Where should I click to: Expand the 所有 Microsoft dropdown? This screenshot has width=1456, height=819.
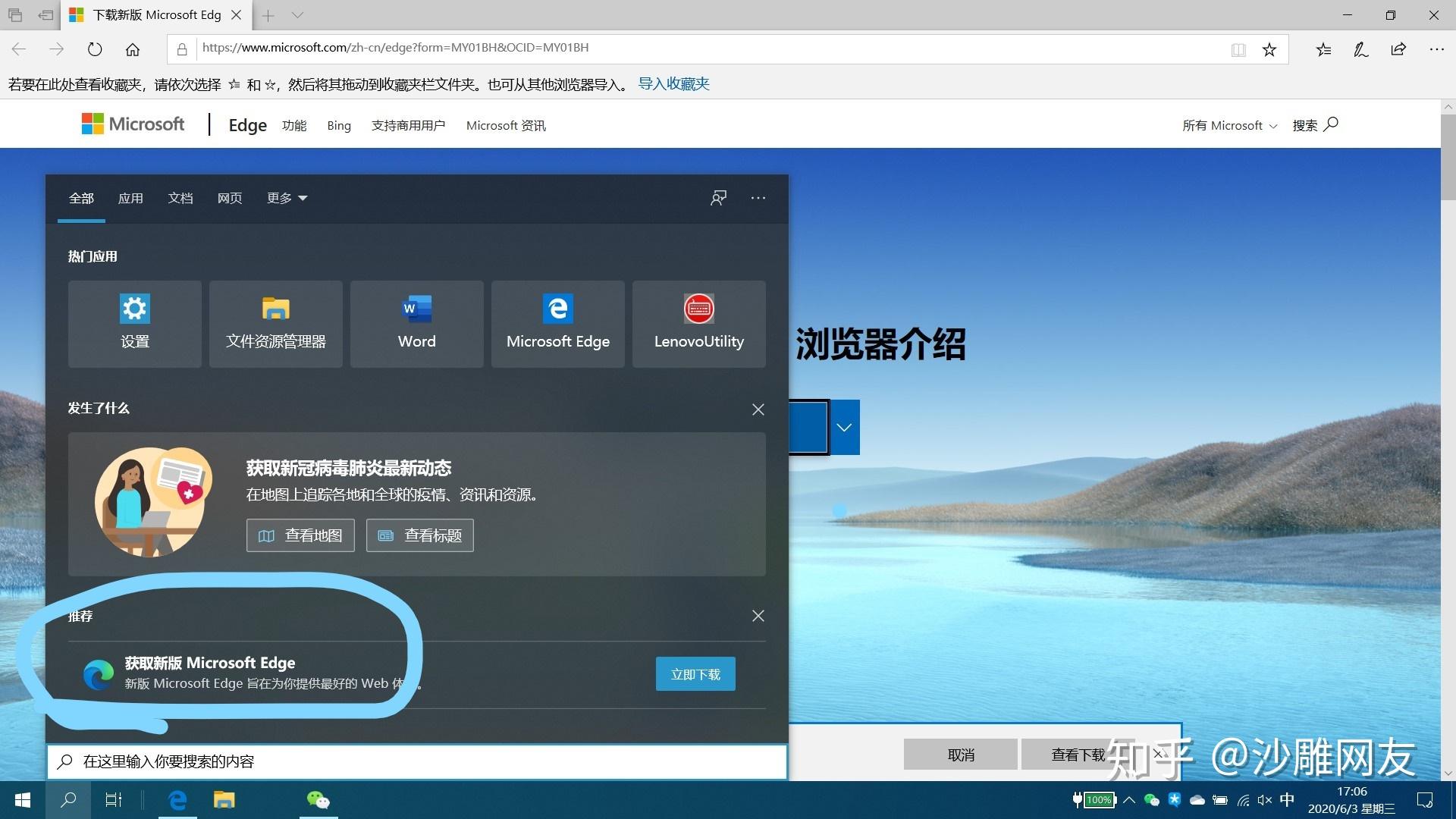click(x=1229, y=126)
